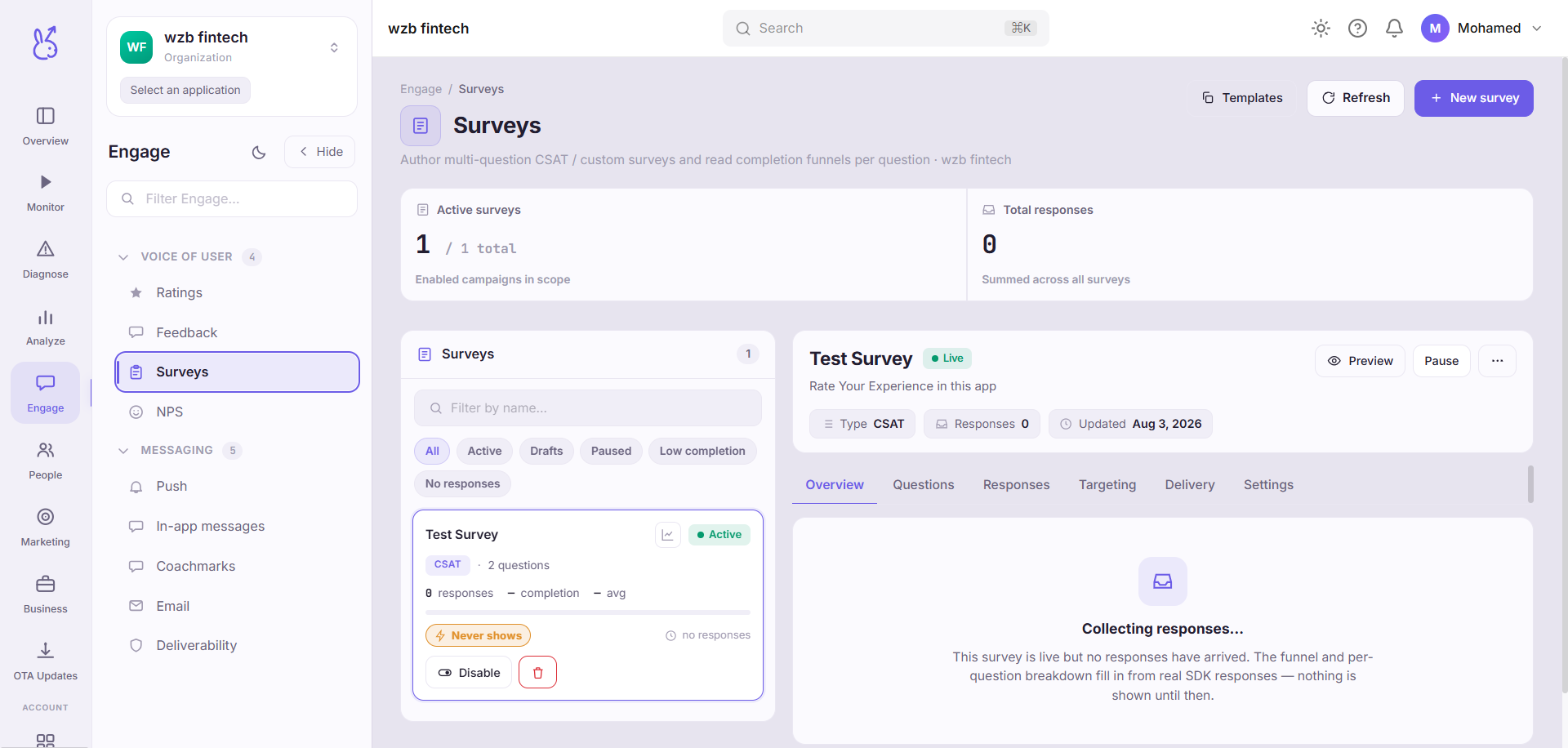Click Select an application
This screenshot has width=1568, height=748.
coord(185,90)
